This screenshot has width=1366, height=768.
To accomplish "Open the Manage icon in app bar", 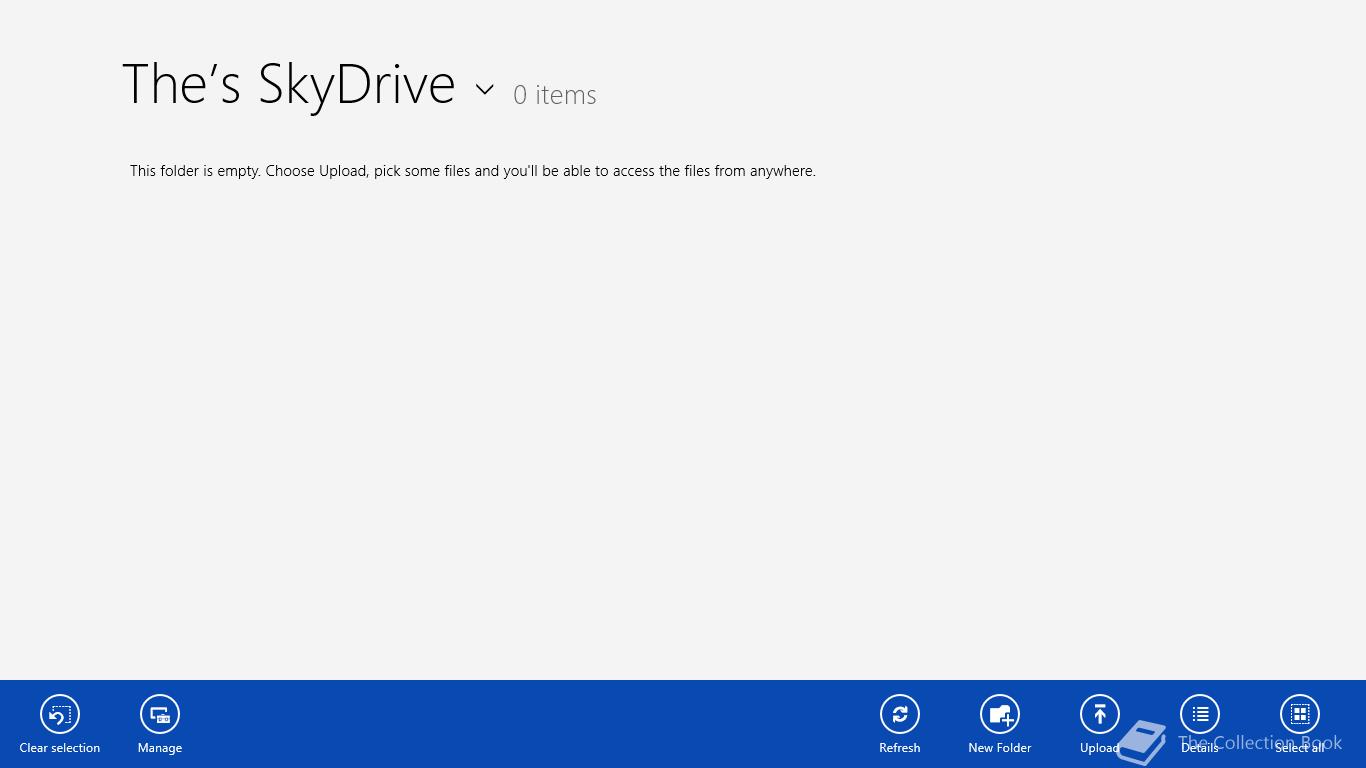I will [160, 714].
